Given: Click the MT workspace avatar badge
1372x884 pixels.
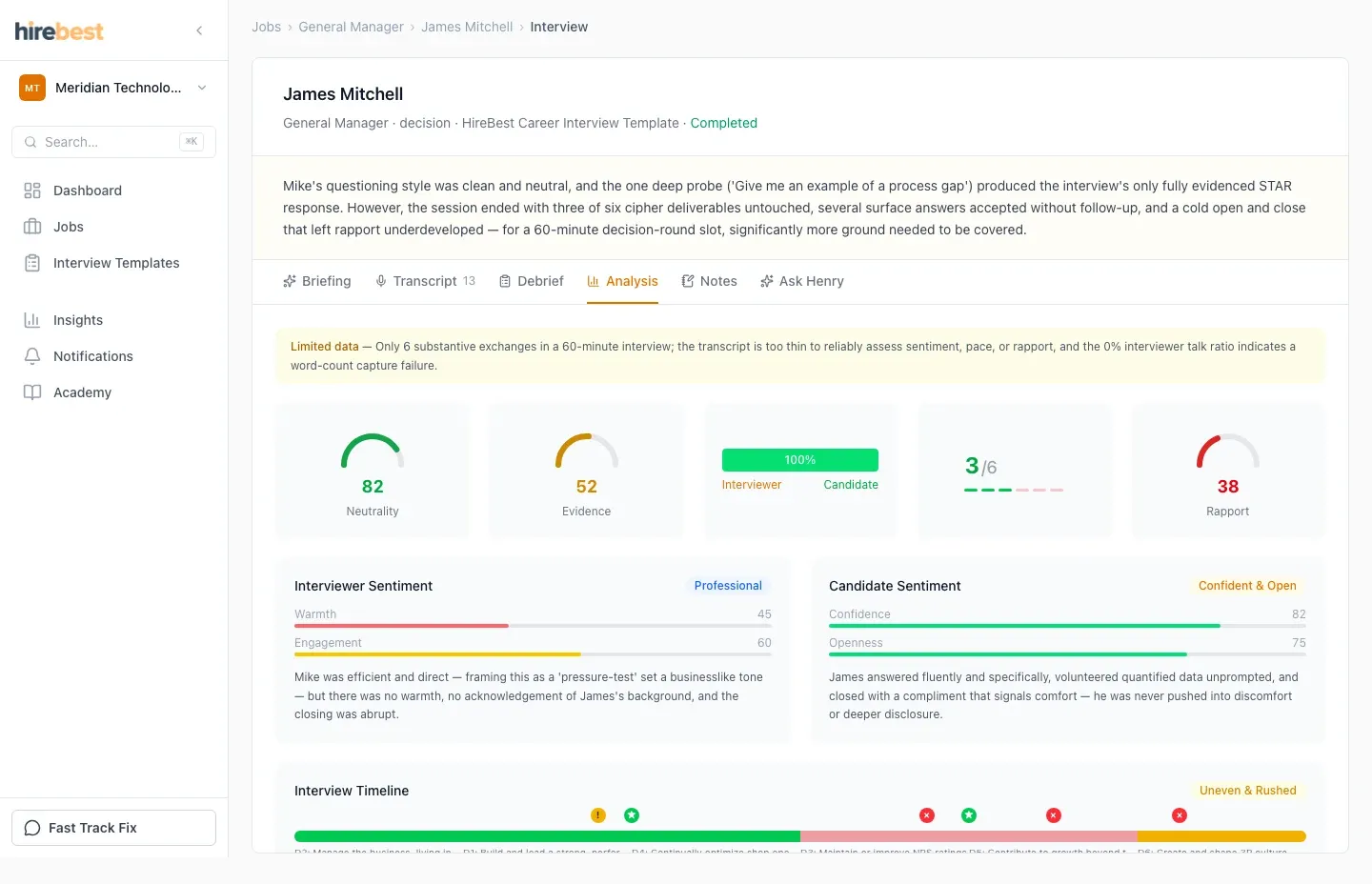Looking at the screenshot, I should tap(32, 88).
